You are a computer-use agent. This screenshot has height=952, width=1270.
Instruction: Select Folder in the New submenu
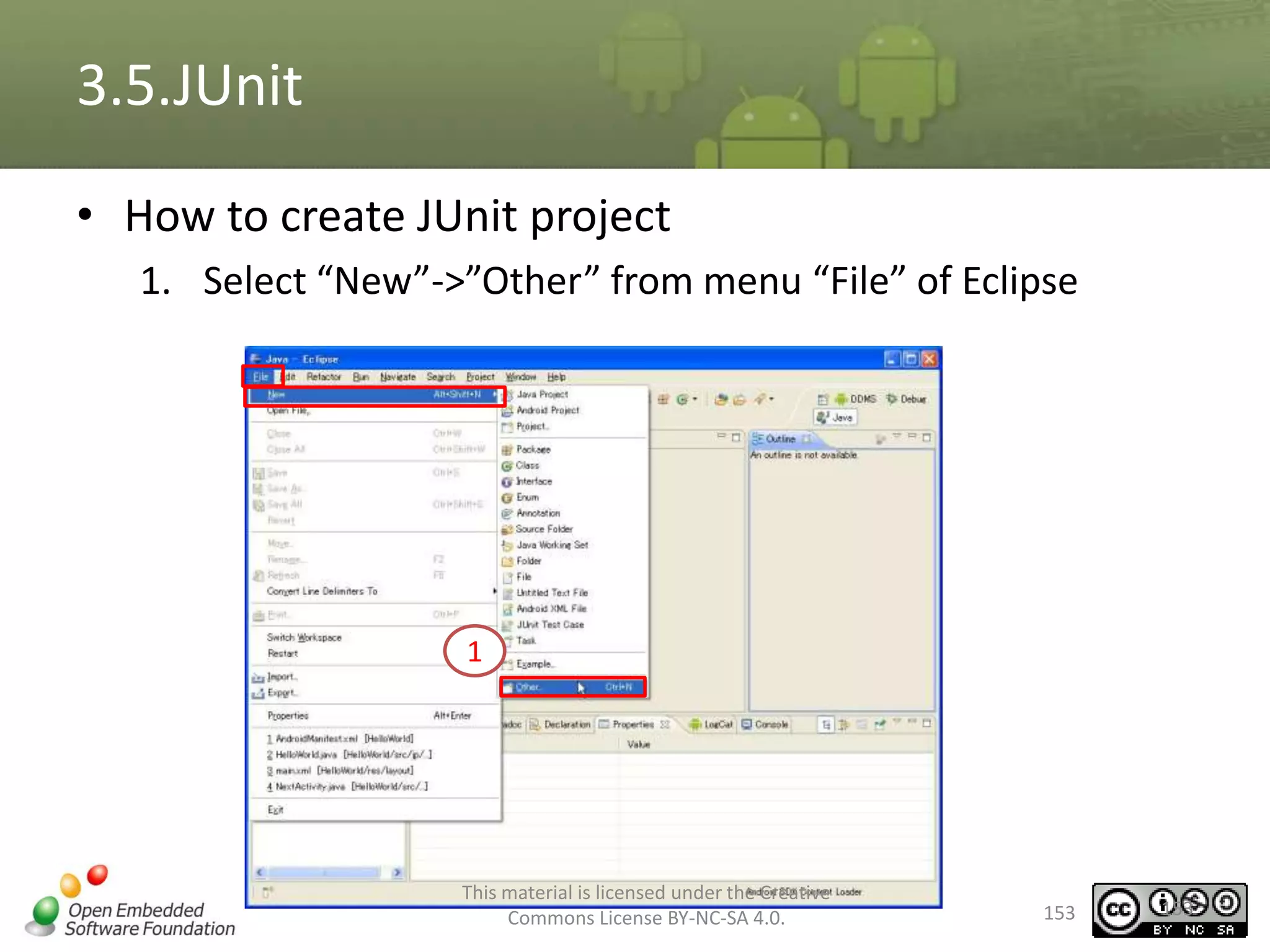tap(573, 561)
